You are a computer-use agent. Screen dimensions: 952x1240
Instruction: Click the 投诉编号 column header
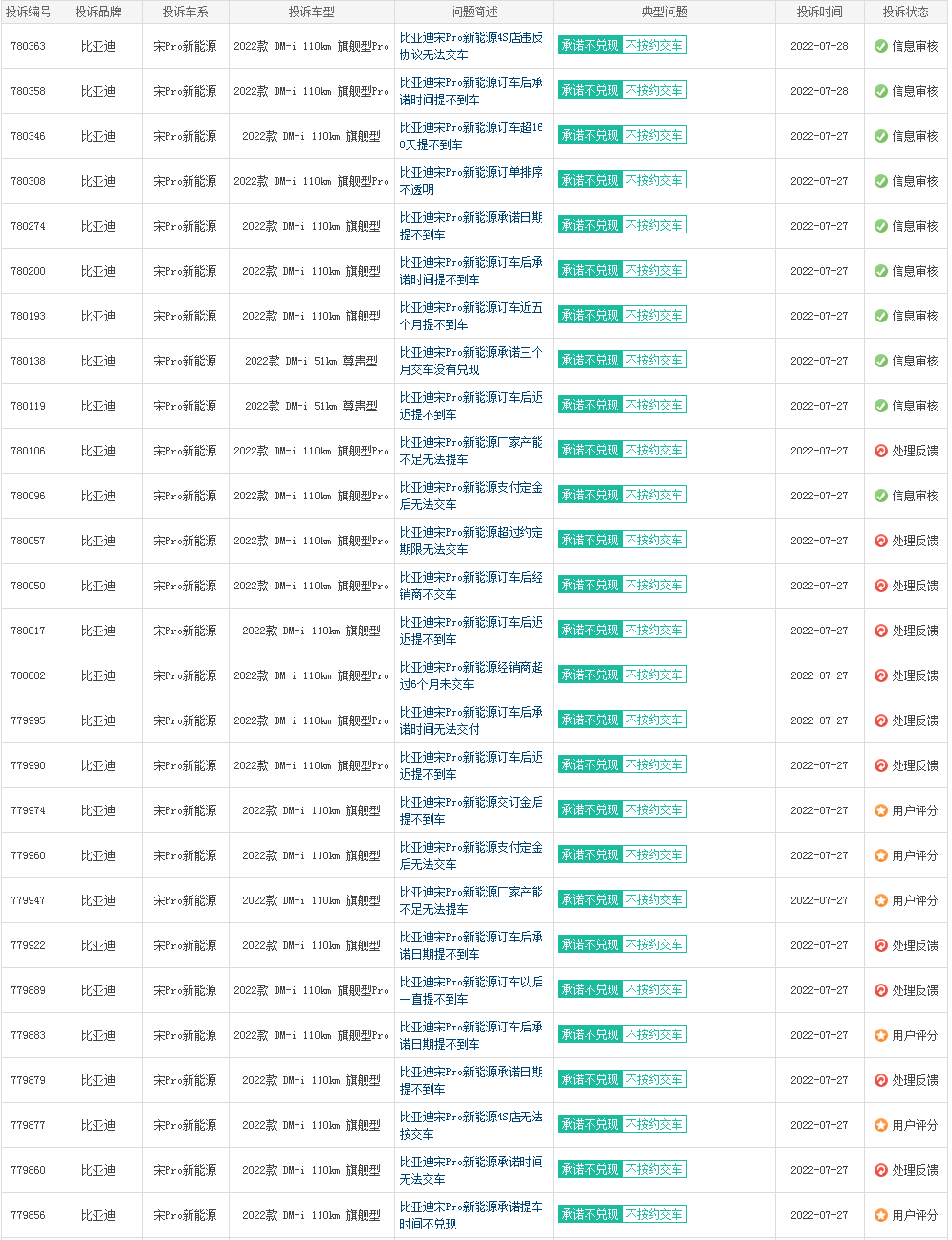coord(28,12)
